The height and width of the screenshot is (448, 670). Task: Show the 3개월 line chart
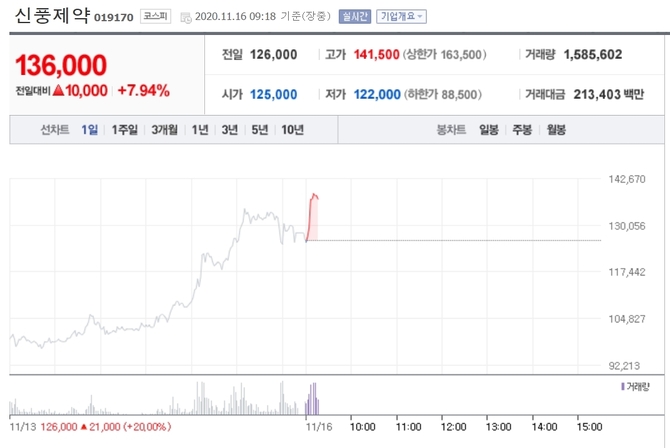[x=164, y=130]
